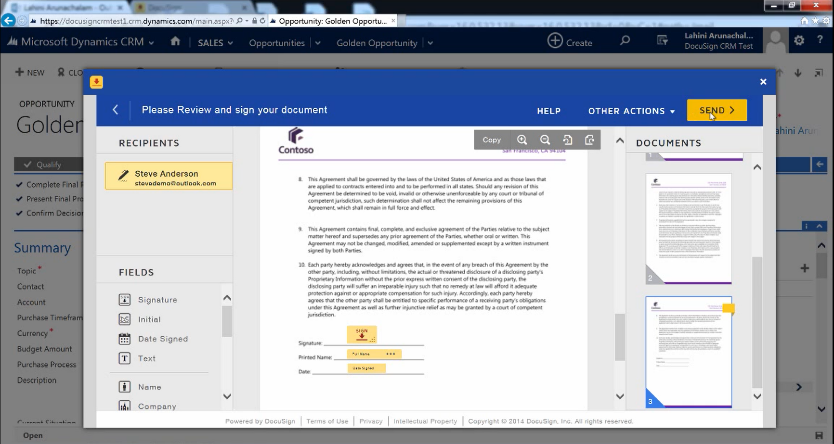The image size is (834, 444).
Task: Go back in the browser
Action: [8, 21]
